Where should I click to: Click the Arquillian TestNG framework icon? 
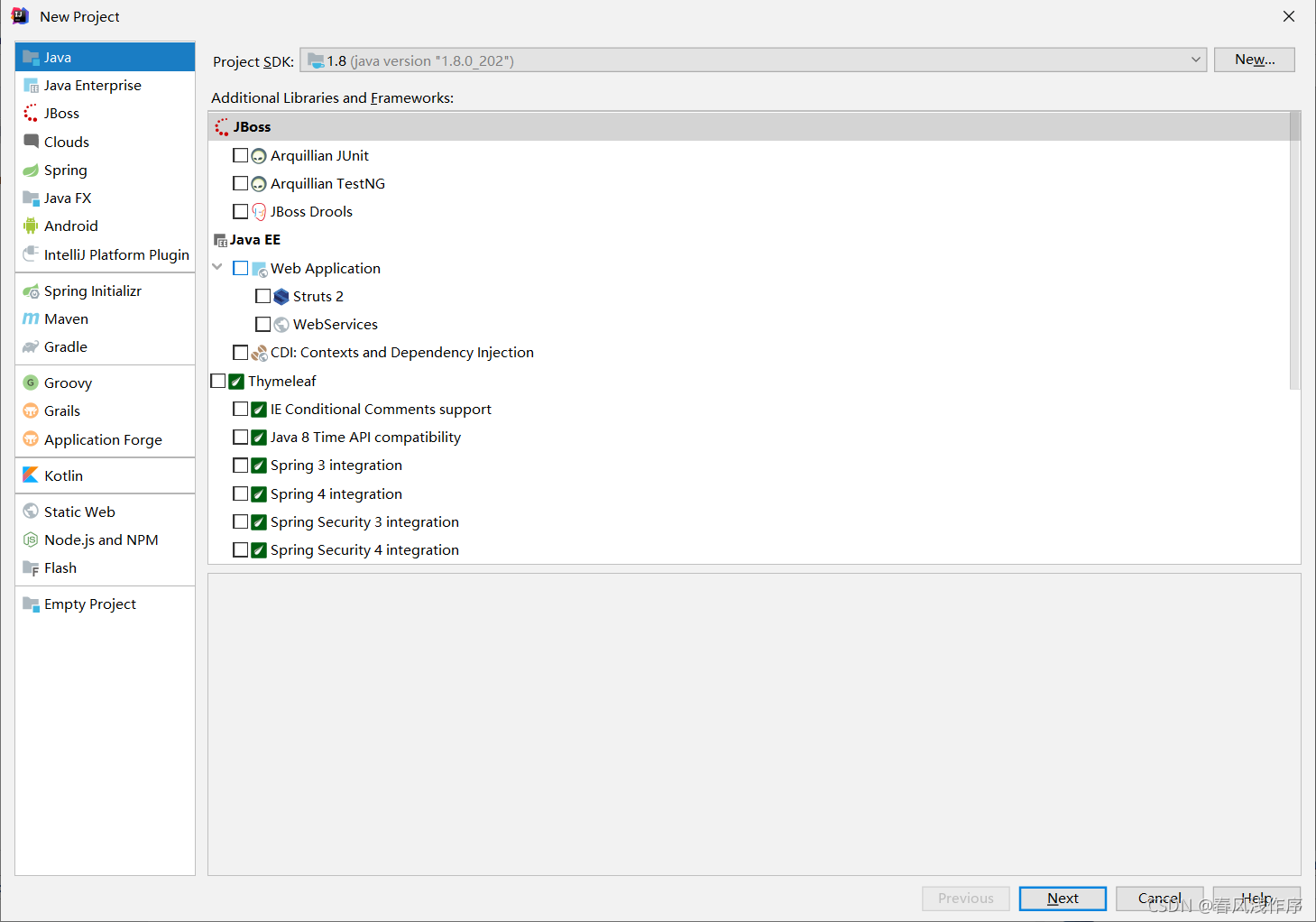[x=259, y=184]
